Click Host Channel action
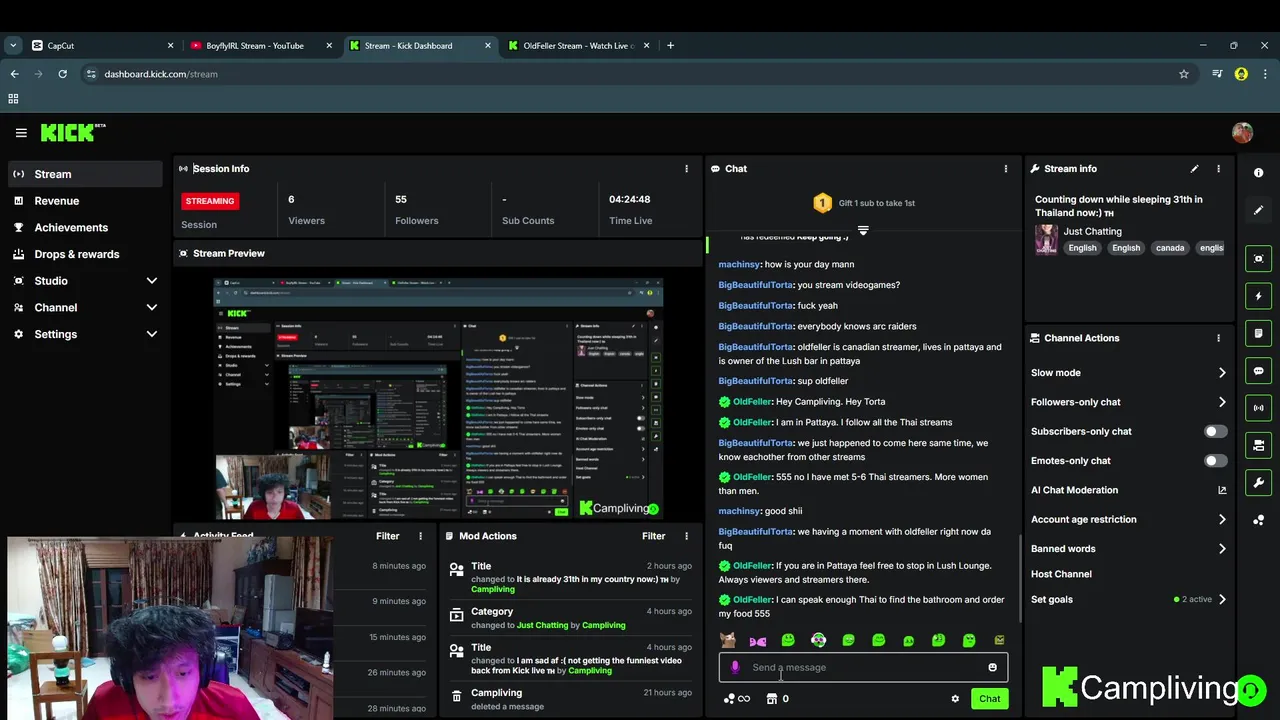Screen dimensions: 1280x720 tap(1061, 574)
